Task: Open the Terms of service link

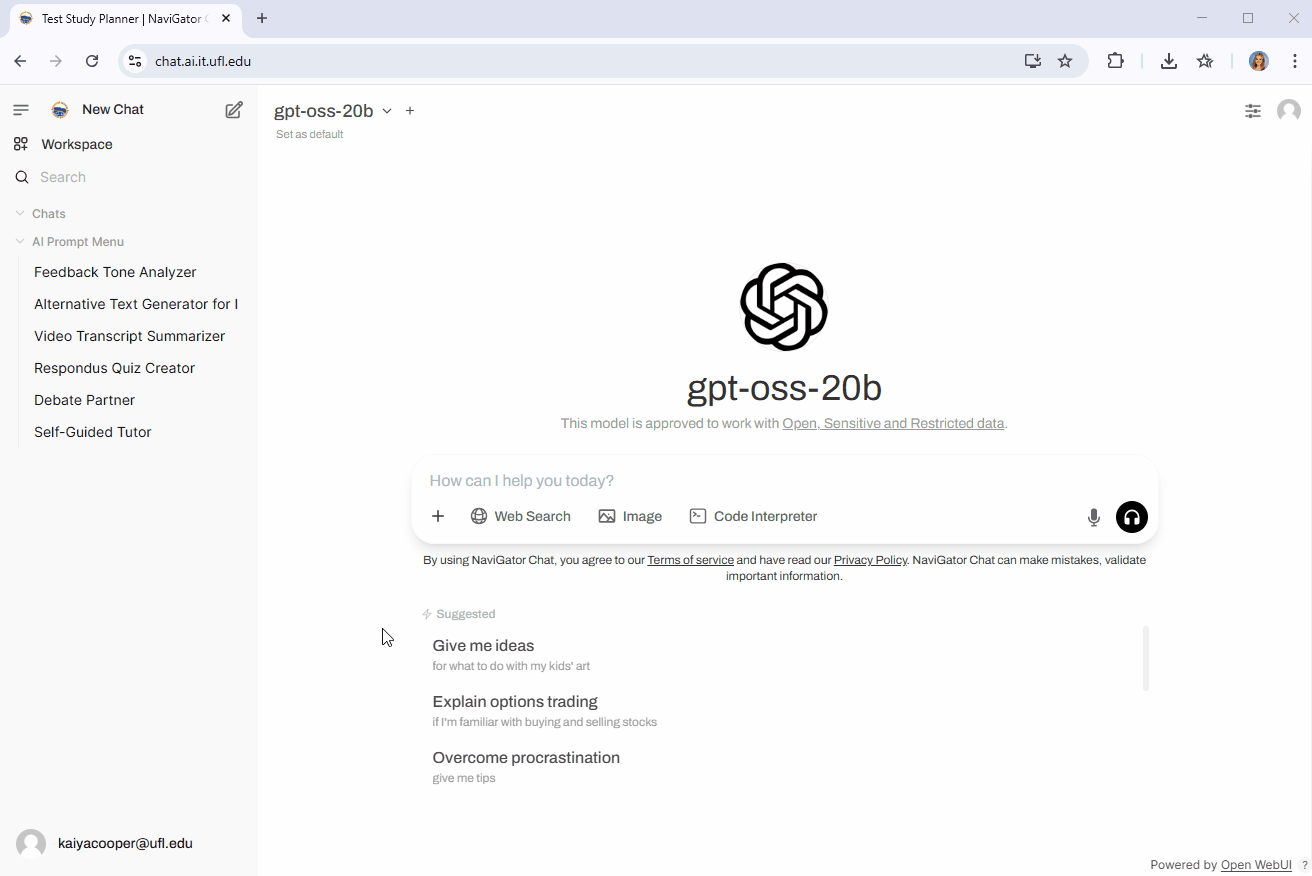Action: coord(690,560)
